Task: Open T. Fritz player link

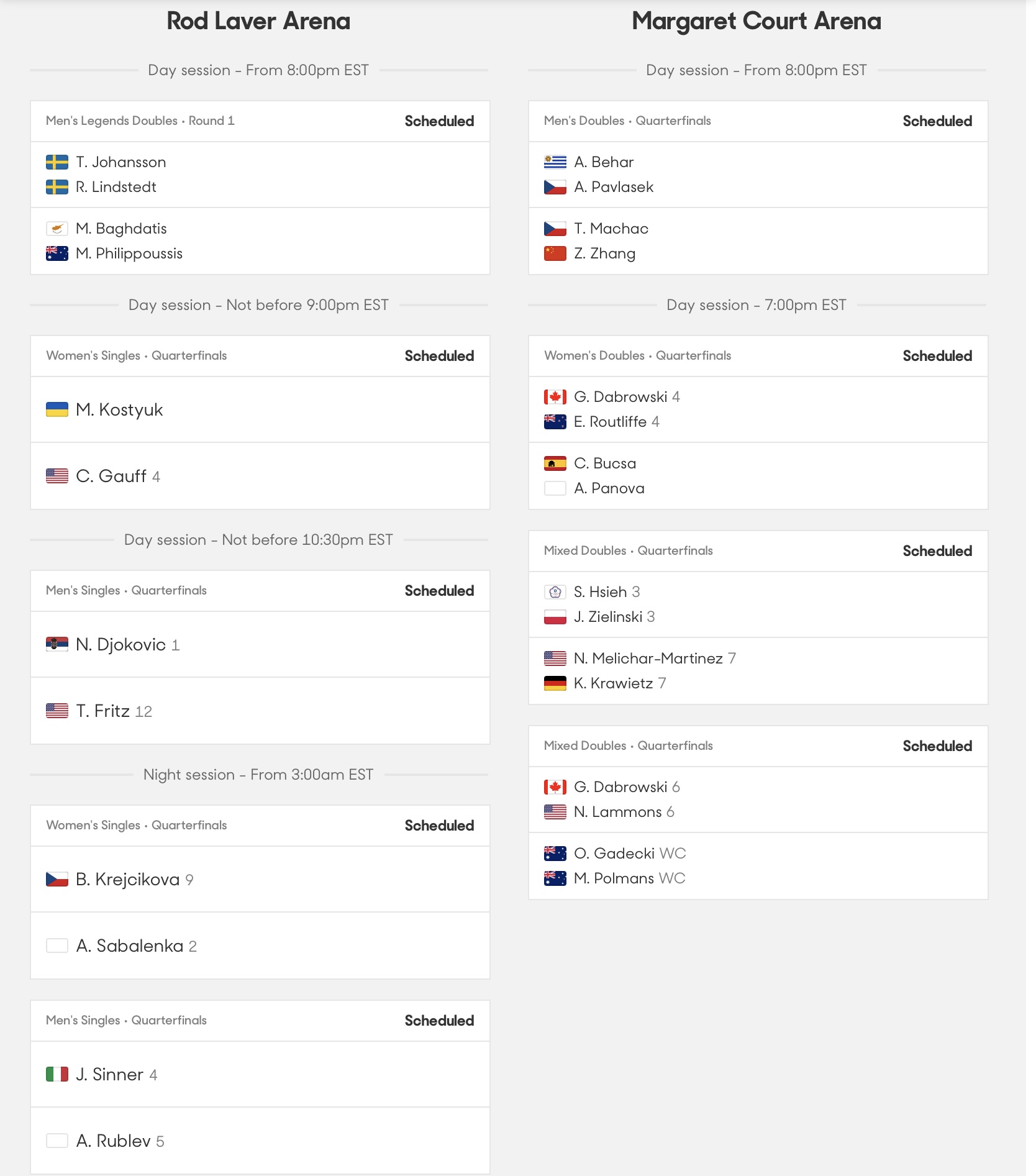Action: click(102, 711)
